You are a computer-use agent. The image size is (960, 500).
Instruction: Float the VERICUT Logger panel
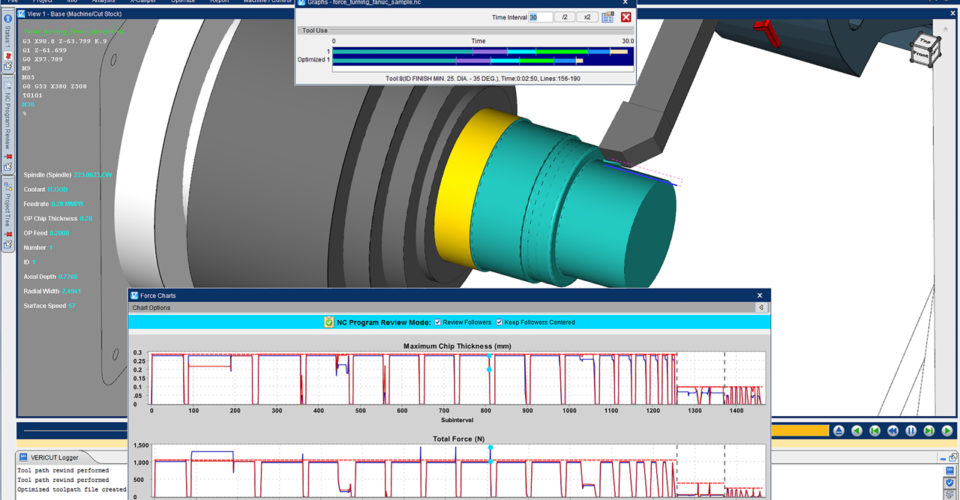(x=953, y=457)
